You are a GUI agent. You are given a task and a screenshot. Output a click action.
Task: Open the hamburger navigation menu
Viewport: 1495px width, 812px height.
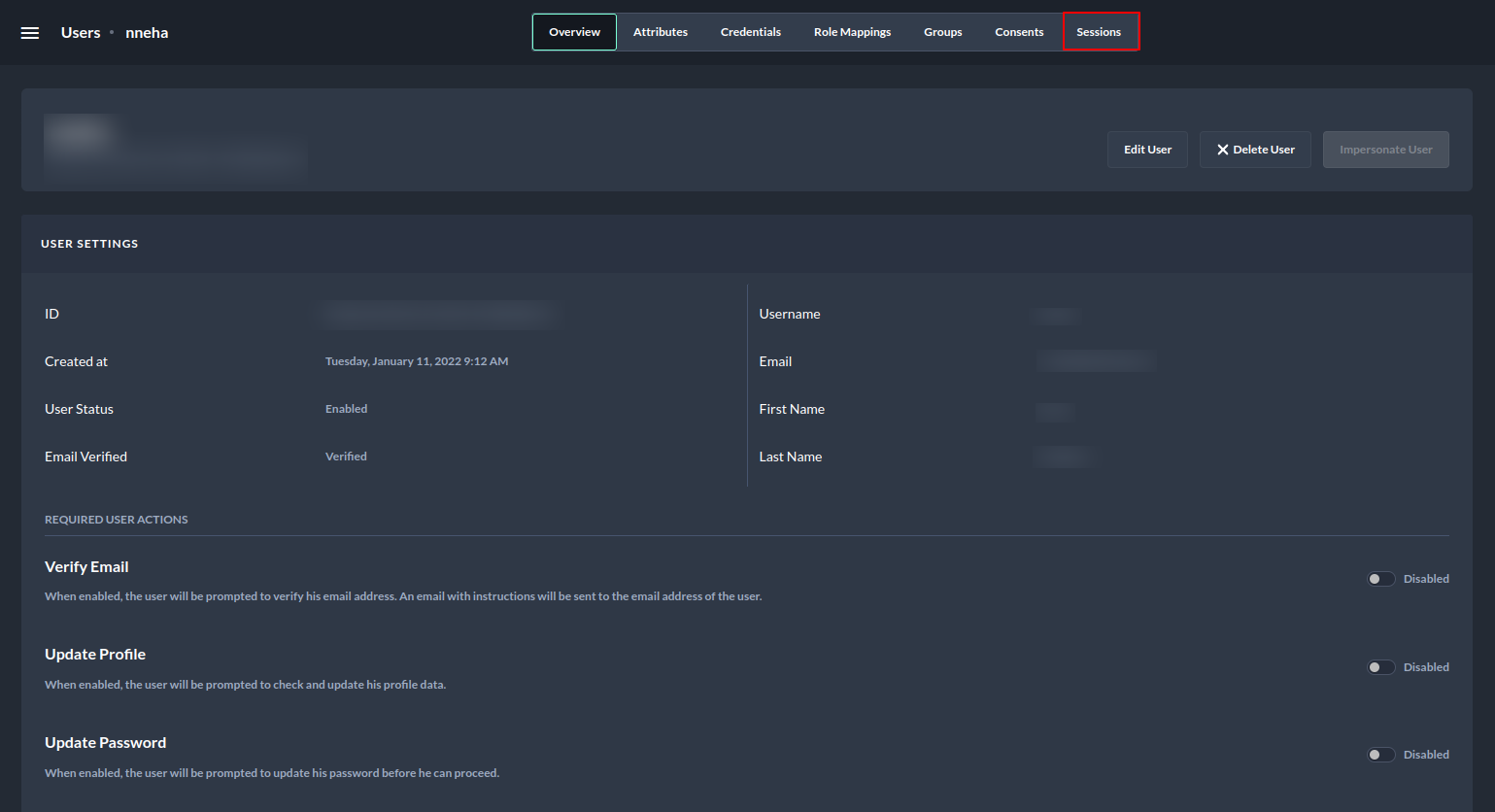30,33
